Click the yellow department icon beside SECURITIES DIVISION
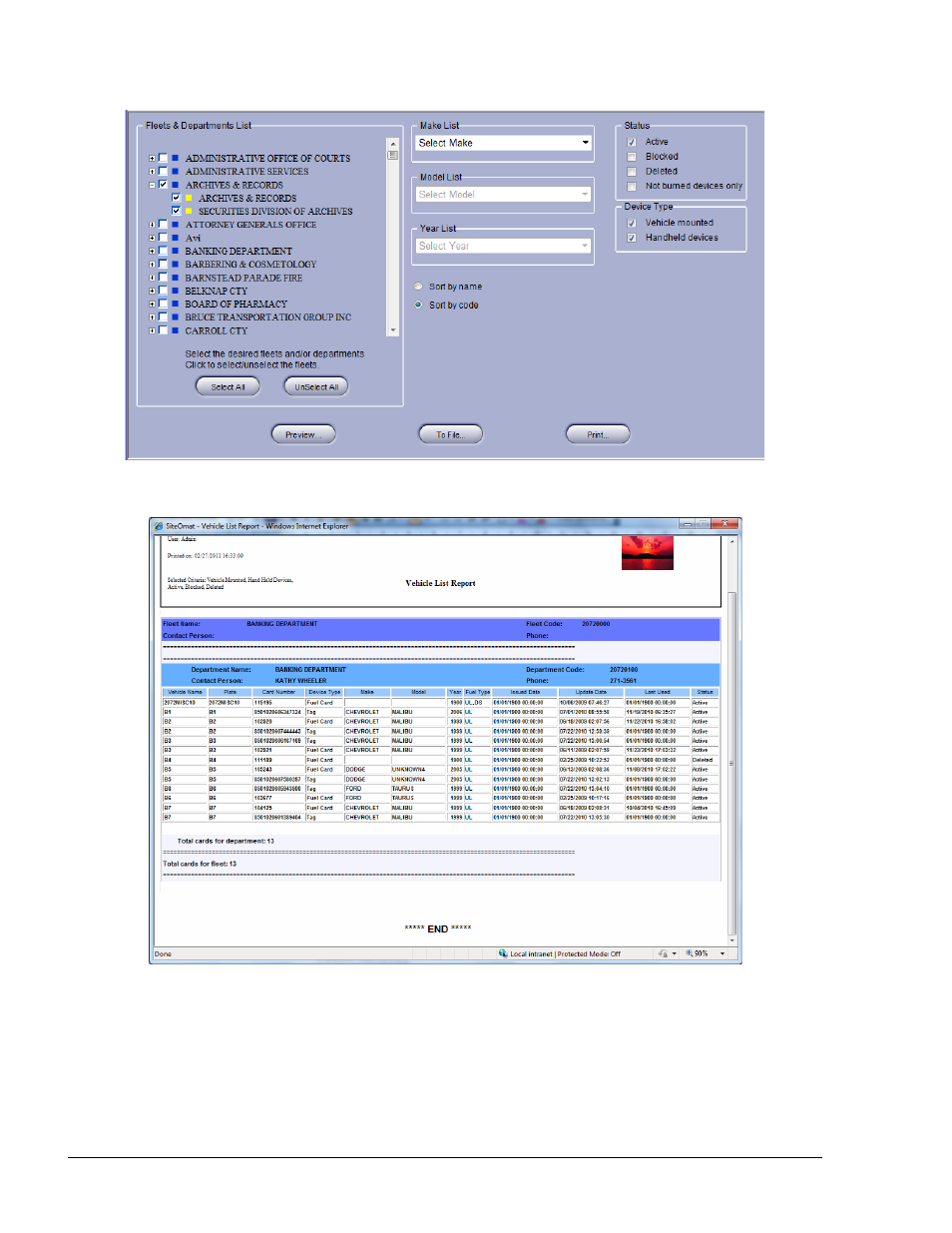This screenshot has height=1233, width=952. click(x=188, y=211)
